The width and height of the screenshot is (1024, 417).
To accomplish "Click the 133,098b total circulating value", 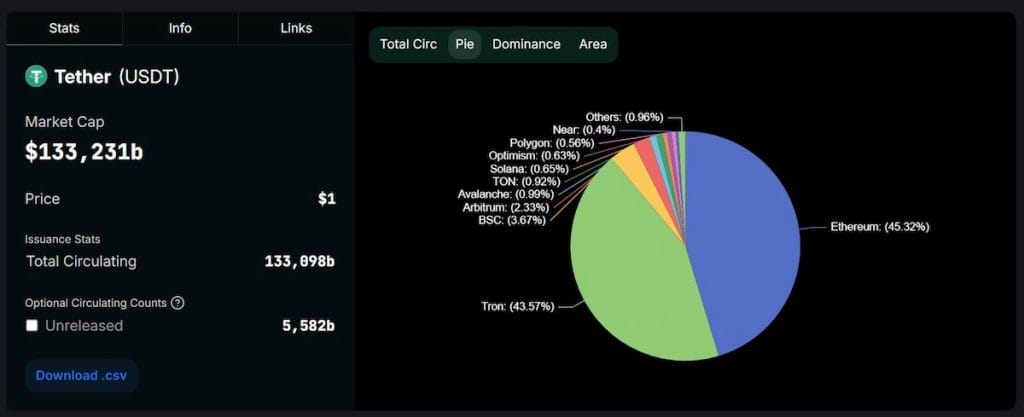I will 299,262.
